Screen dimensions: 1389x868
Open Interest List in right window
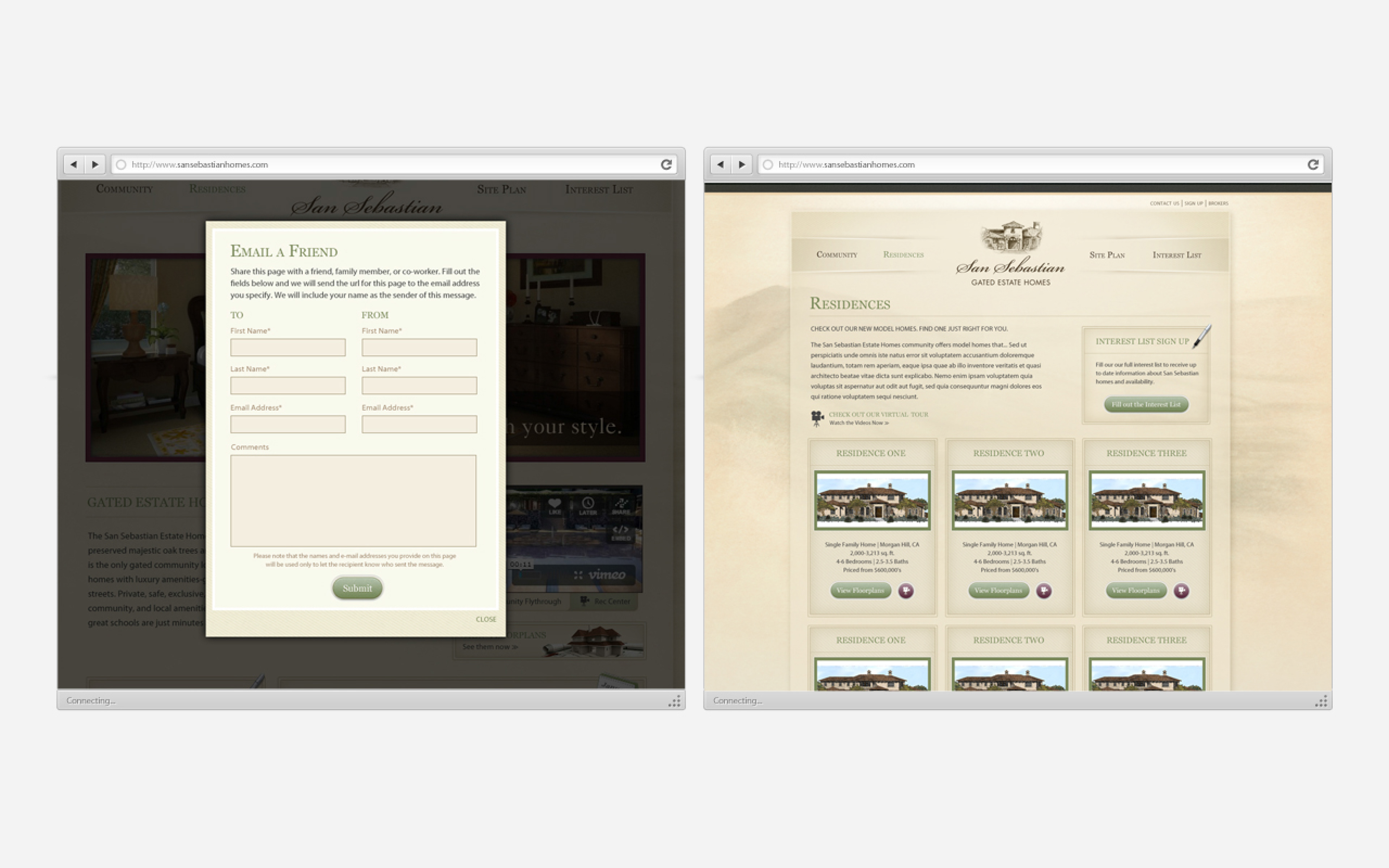point(1177,255)
